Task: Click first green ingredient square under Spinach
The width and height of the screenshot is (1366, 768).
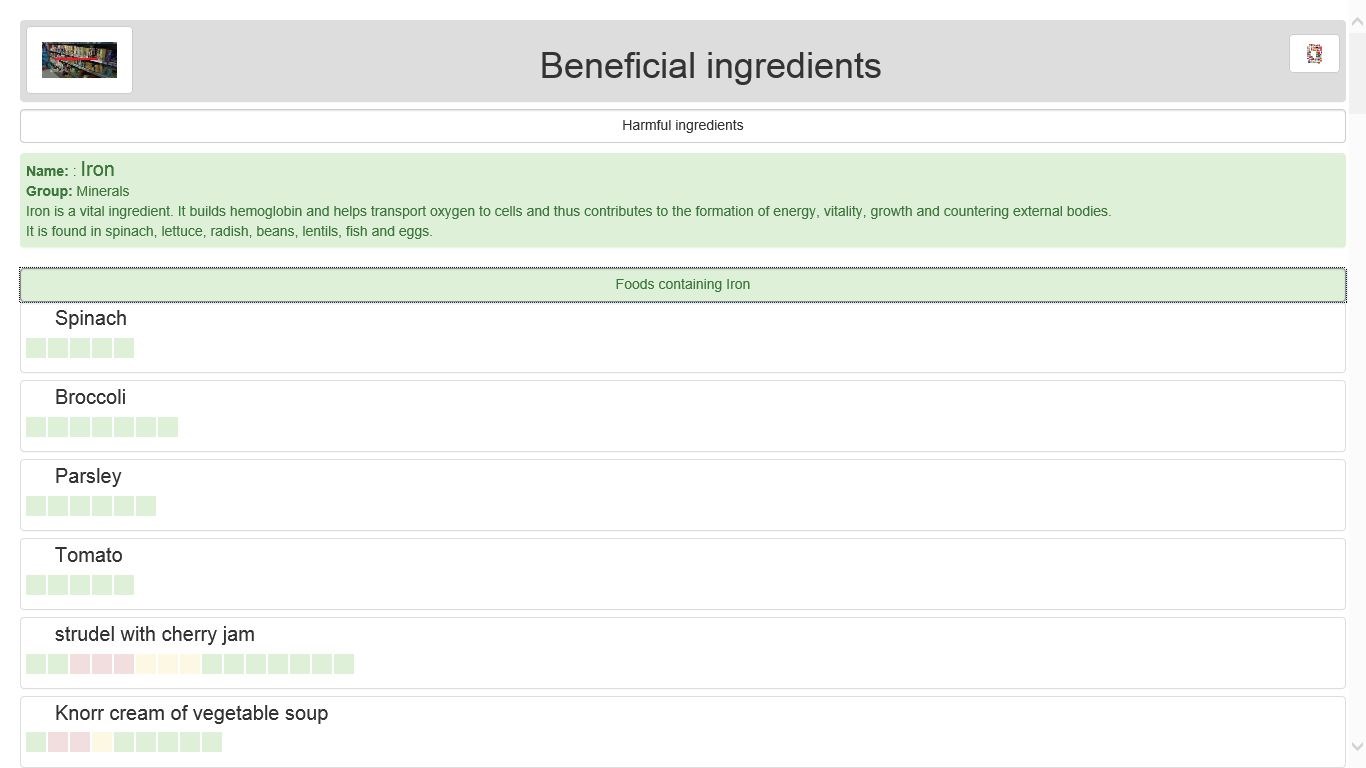Action: click(36, 348)
